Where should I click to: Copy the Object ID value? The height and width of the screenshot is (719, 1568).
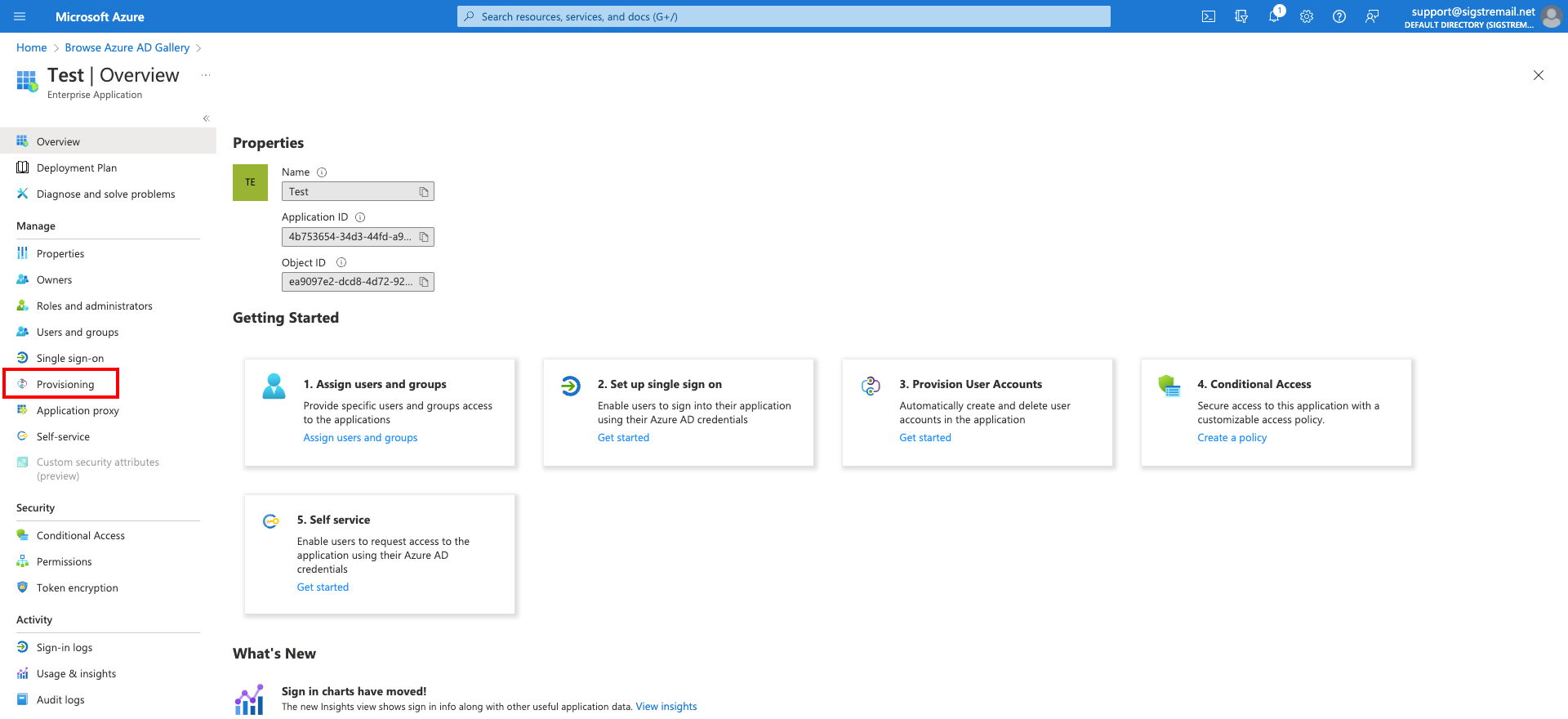click(424, 282)
